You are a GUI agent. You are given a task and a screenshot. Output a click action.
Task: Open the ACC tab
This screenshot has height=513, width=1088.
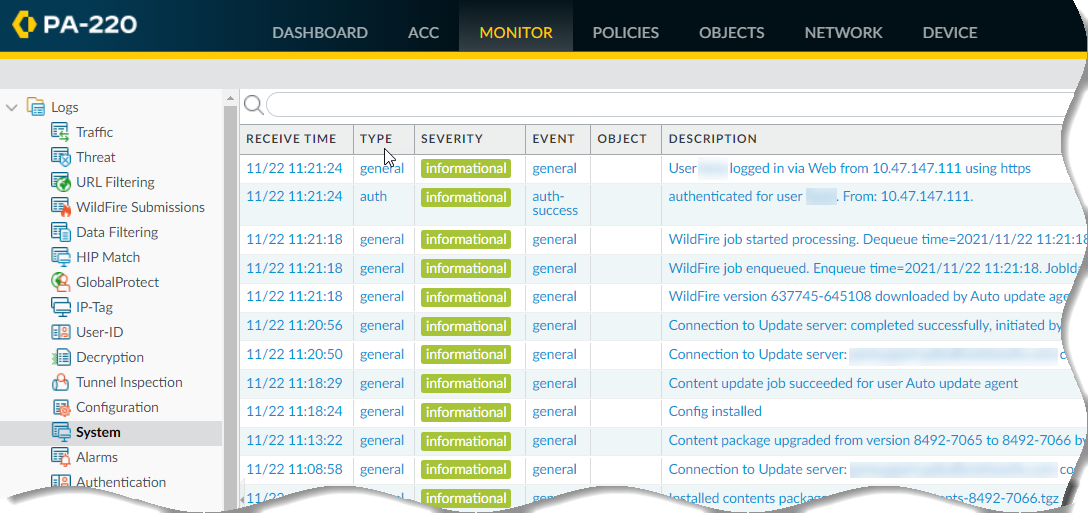point(423,33)
